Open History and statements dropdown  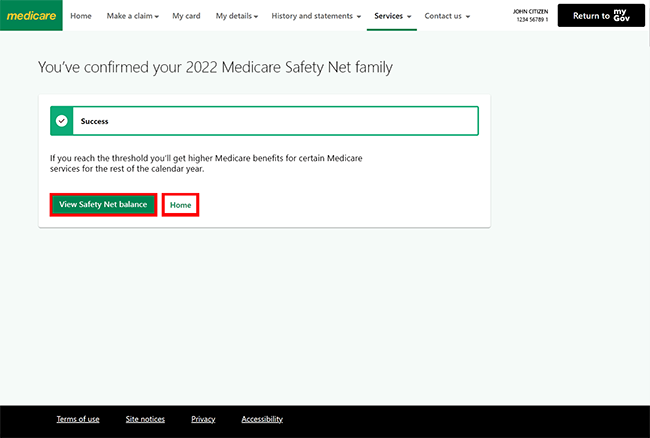[x=316, y=16]
